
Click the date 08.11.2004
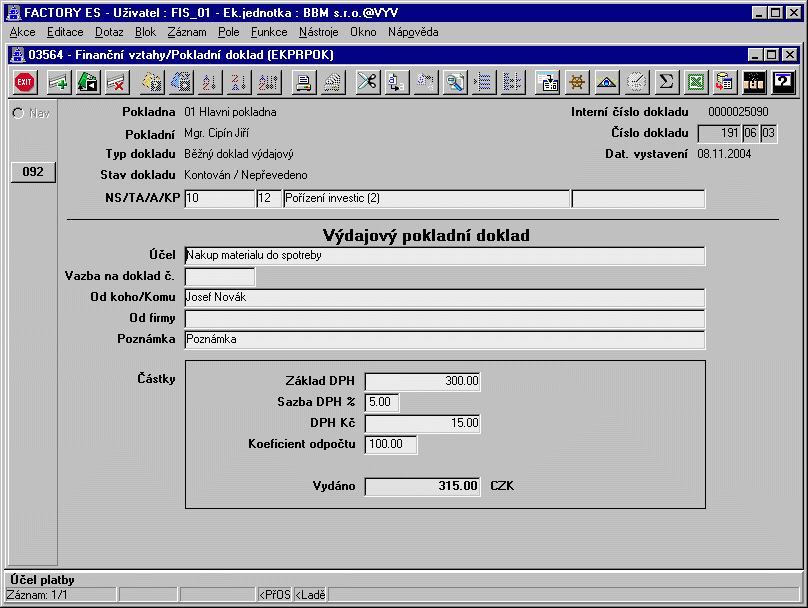click(724, 154)
